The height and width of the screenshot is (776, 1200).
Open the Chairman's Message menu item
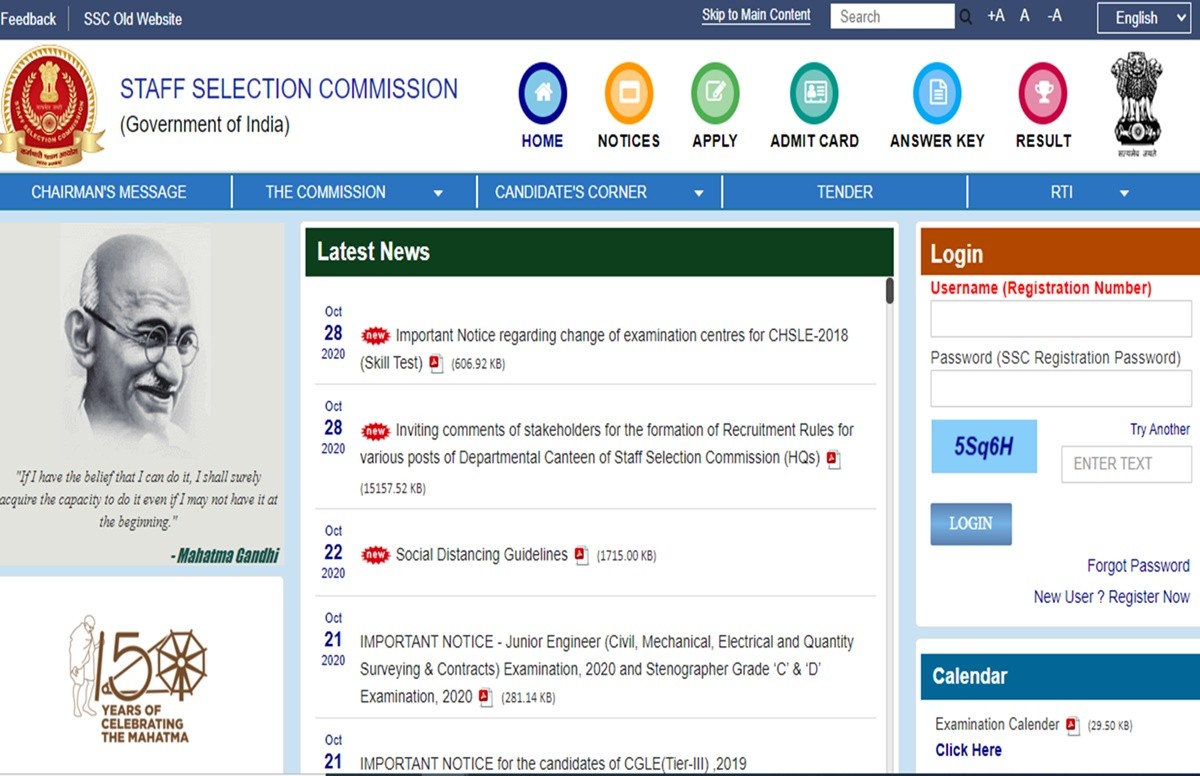point(109,192)
